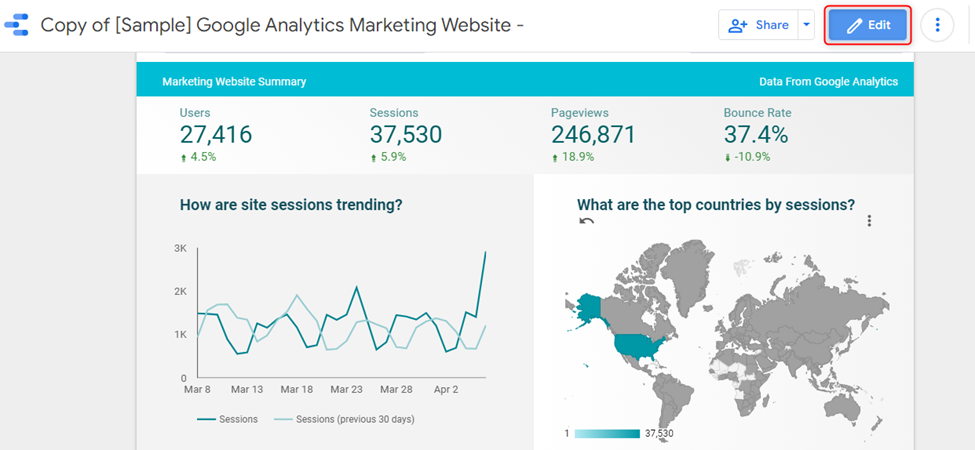The image size is (975, 450).
Task: Click the Sessions legend entry
Action: pyautogui.click(x=228, y=419)
